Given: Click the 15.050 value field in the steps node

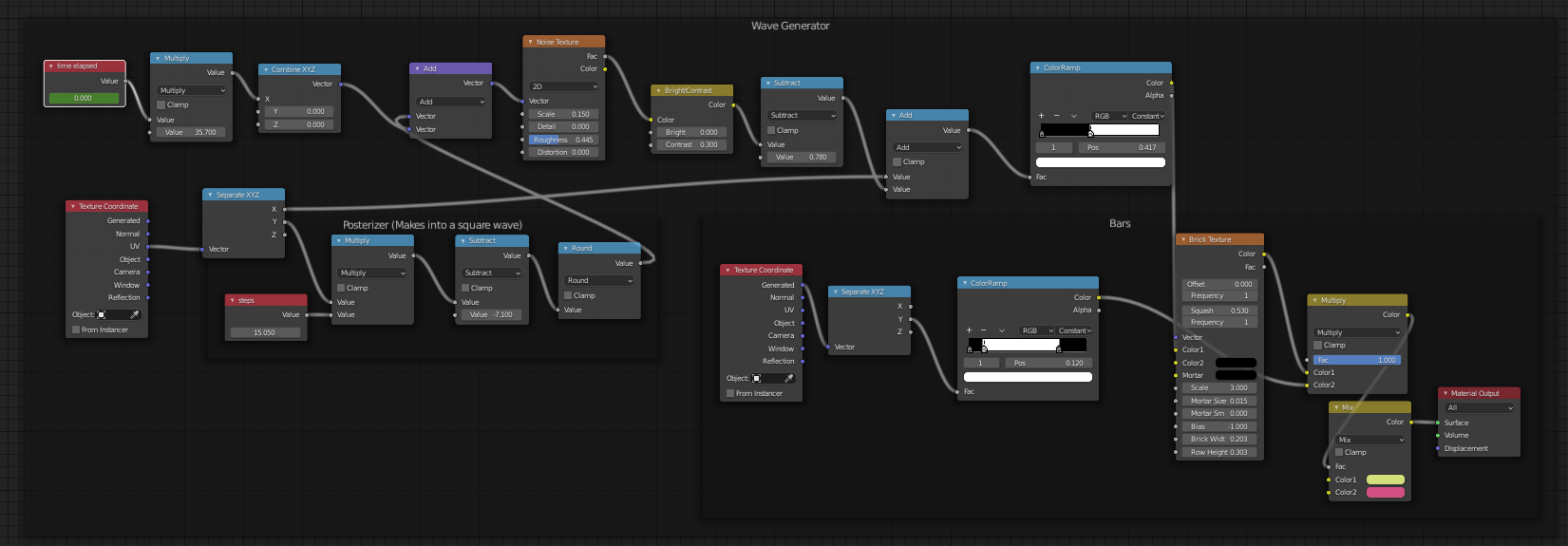Looking at the screenshot, I should coord(265,332).
